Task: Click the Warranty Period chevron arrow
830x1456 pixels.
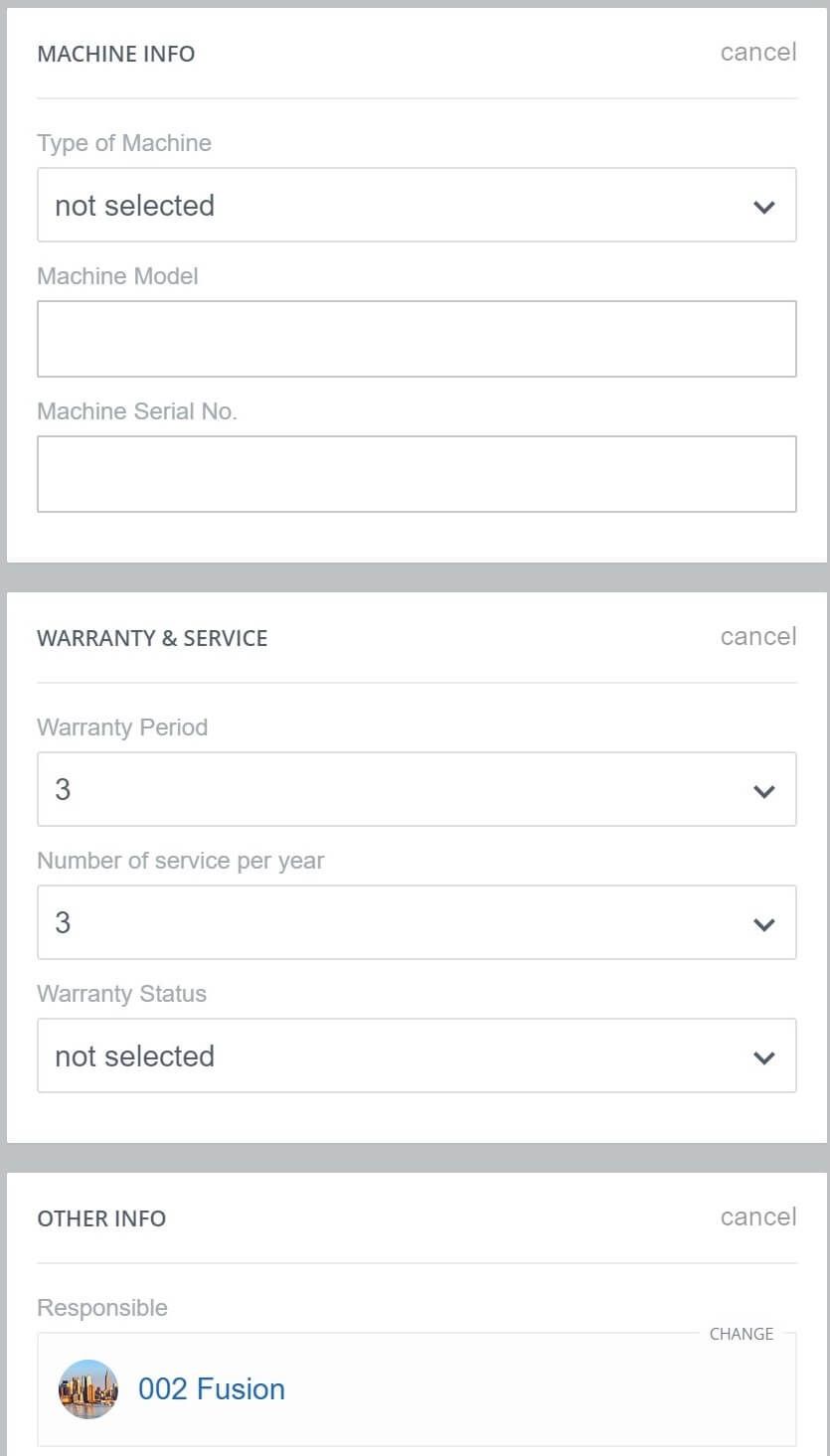Action: 763,791
